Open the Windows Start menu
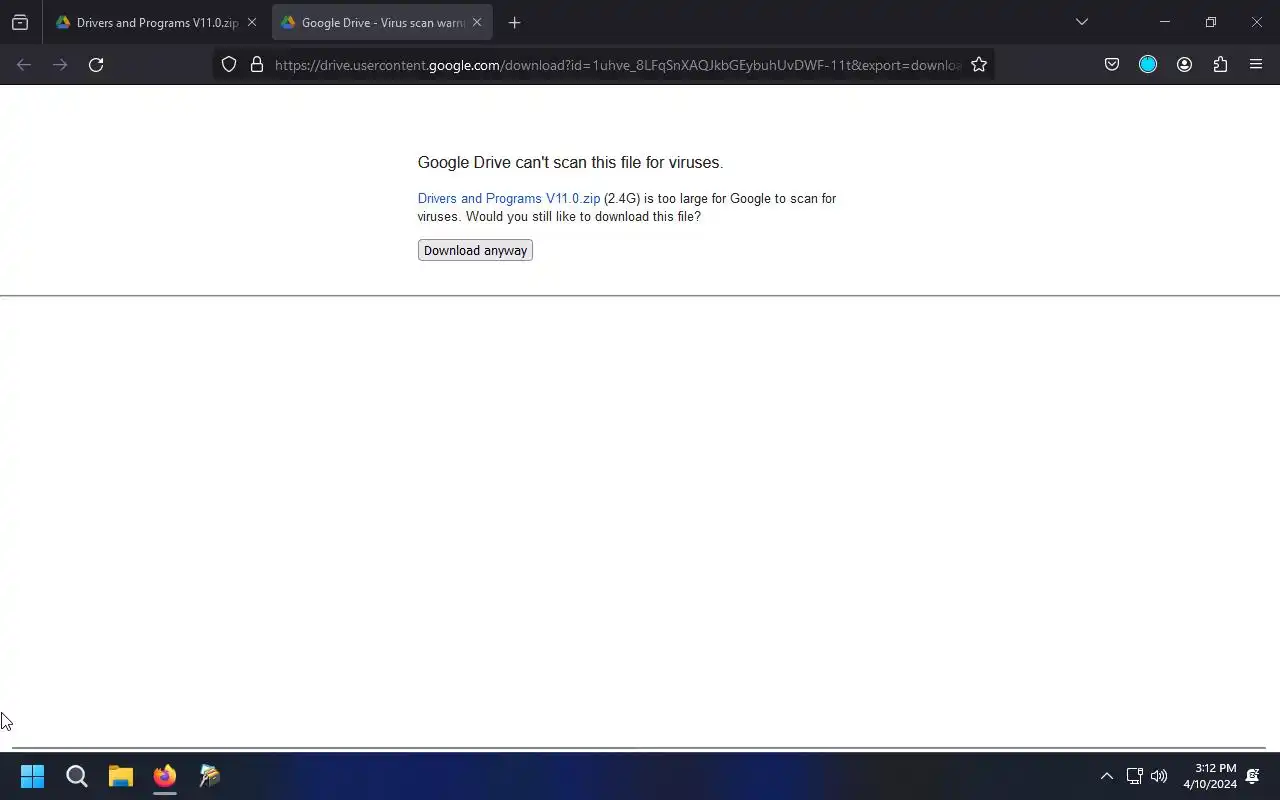Viewport: 1280px width, 800px height. [32, 776]
